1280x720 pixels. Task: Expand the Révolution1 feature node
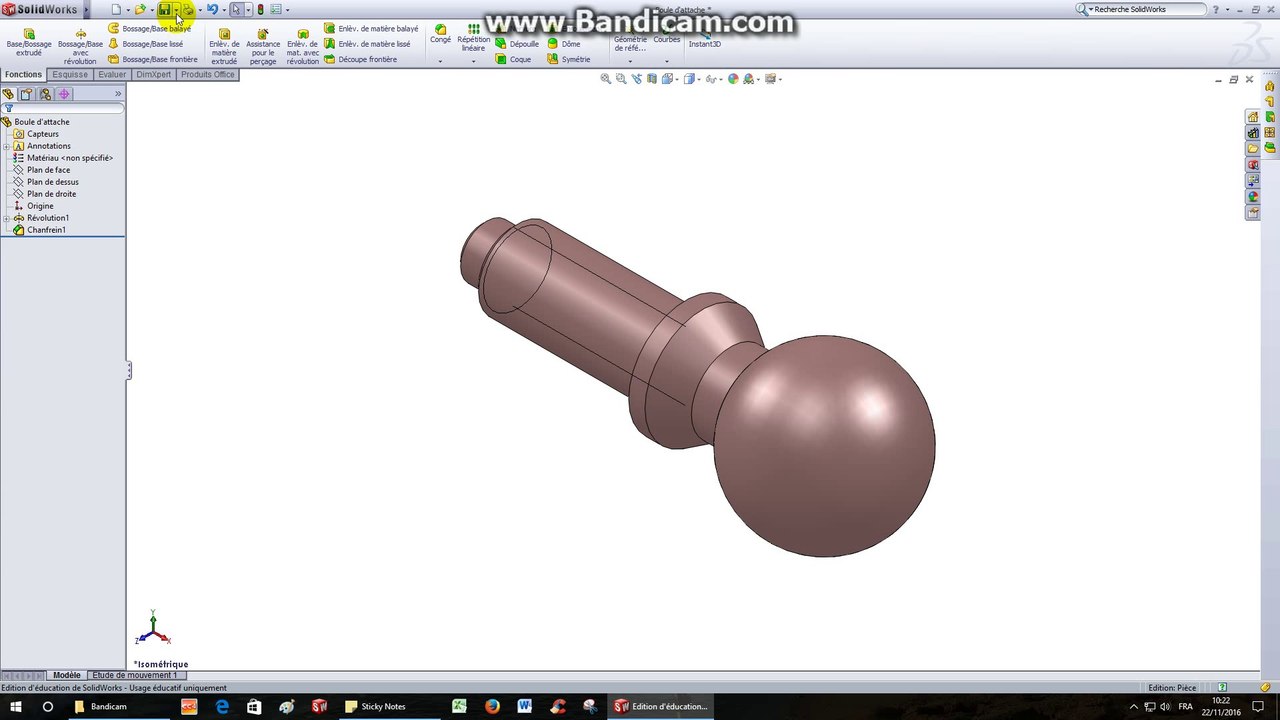[6, 218]
